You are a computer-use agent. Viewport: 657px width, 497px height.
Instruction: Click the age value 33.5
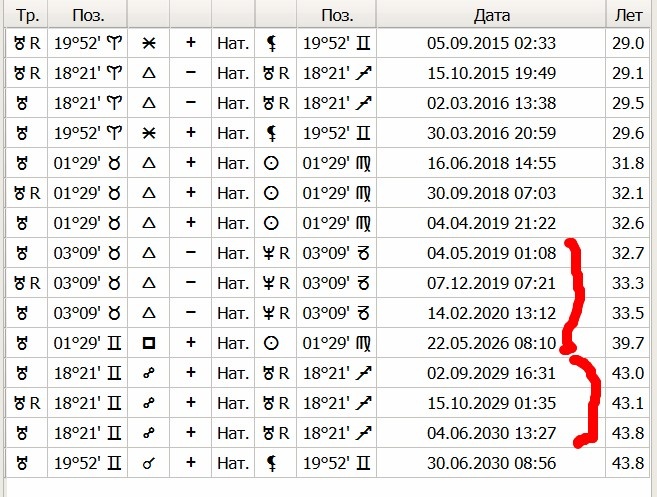(628, 313)
